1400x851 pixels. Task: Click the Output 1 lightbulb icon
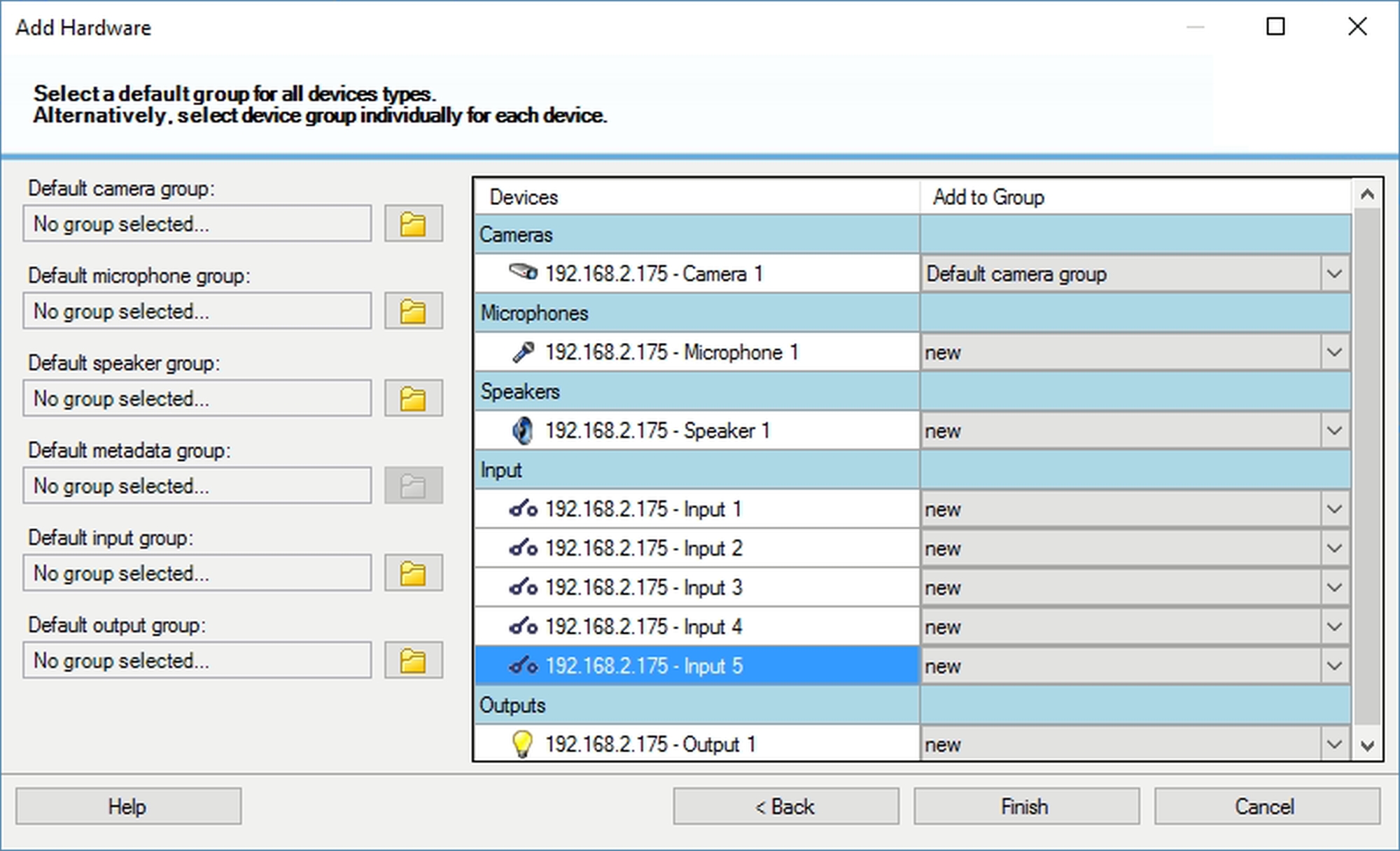tap(522, 744)
